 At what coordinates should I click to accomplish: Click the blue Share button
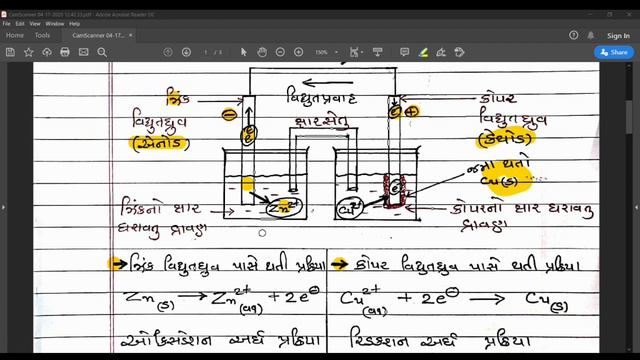(x=614, y=52)
